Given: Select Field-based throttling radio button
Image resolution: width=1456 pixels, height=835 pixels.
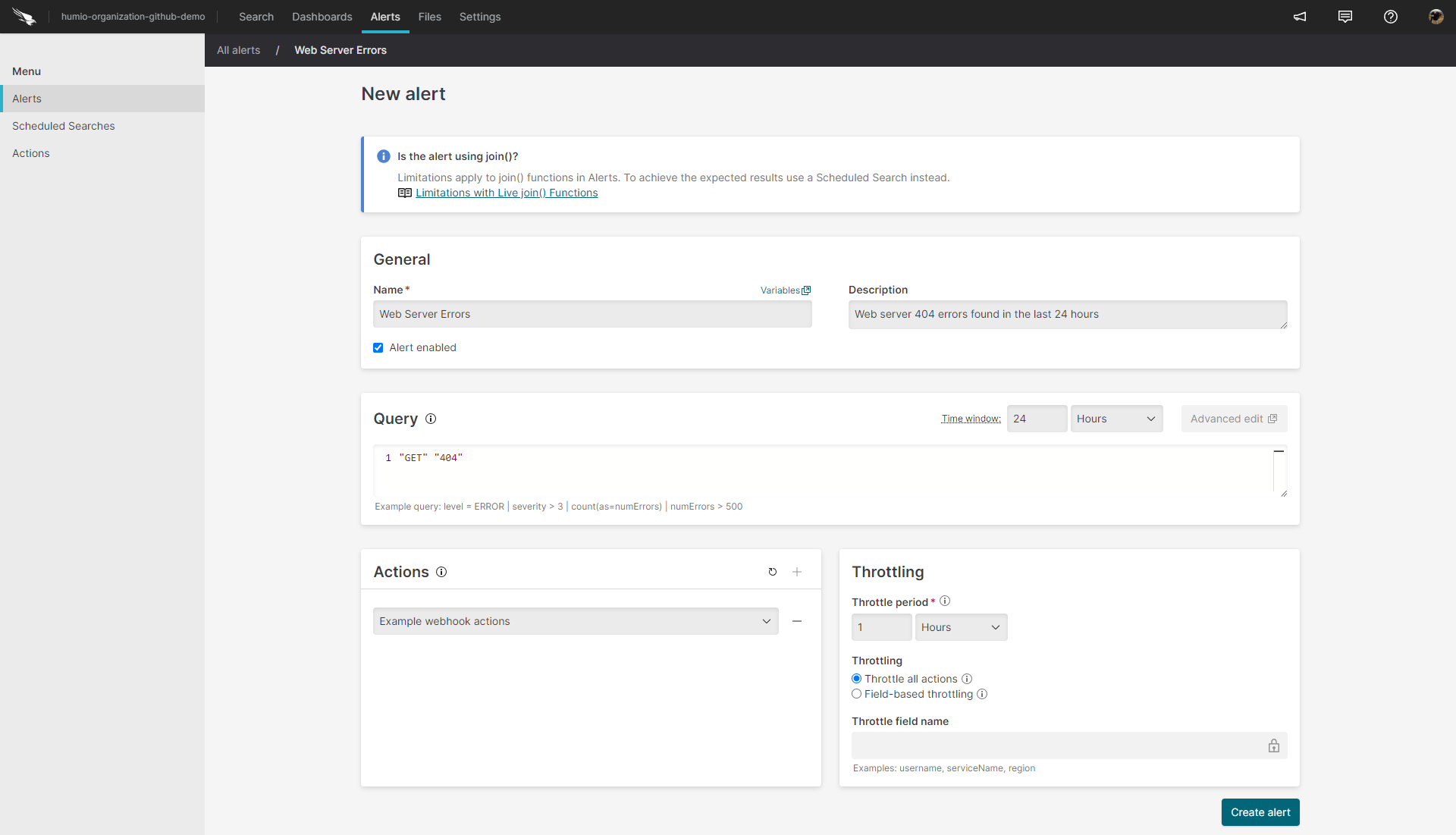Looking at the screenshot, I should 857,694.
